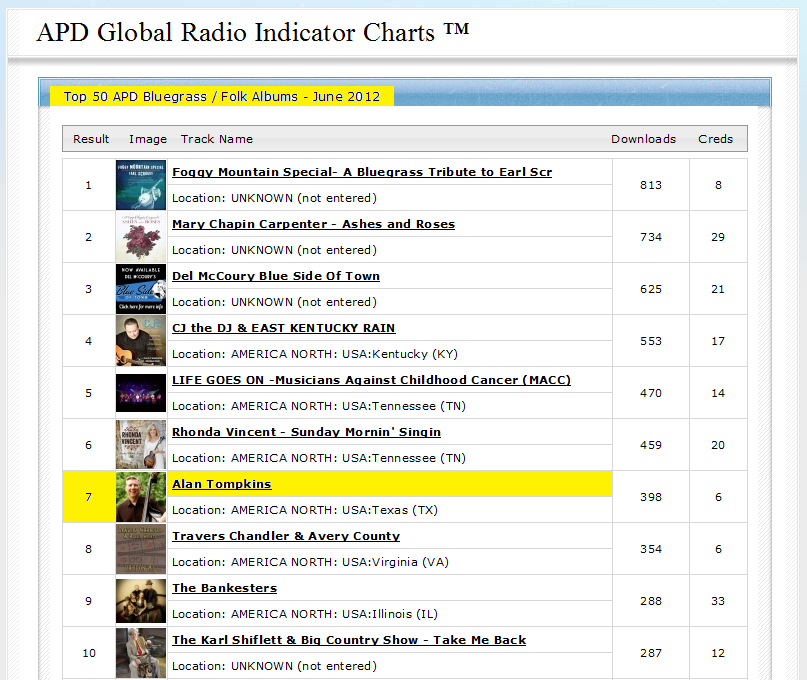This screenshot has width=807, height=680.
Task: Click creds value 12
Action: click(718, 653)
